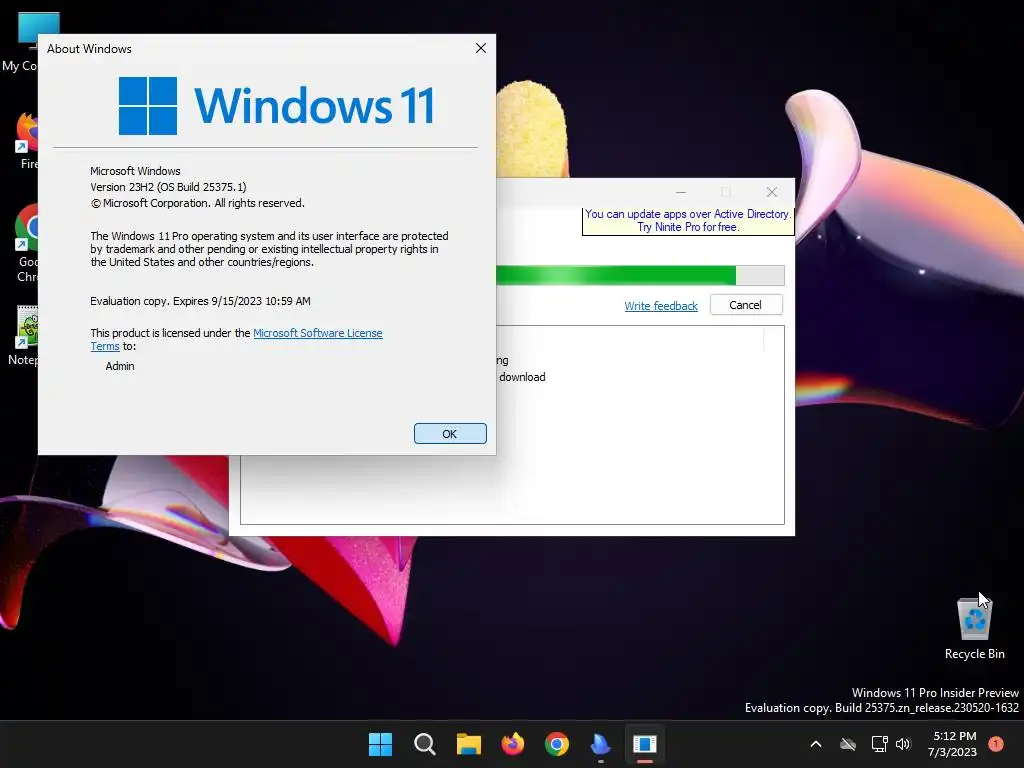Close the About Windows dialog

[x=481, y=48]
